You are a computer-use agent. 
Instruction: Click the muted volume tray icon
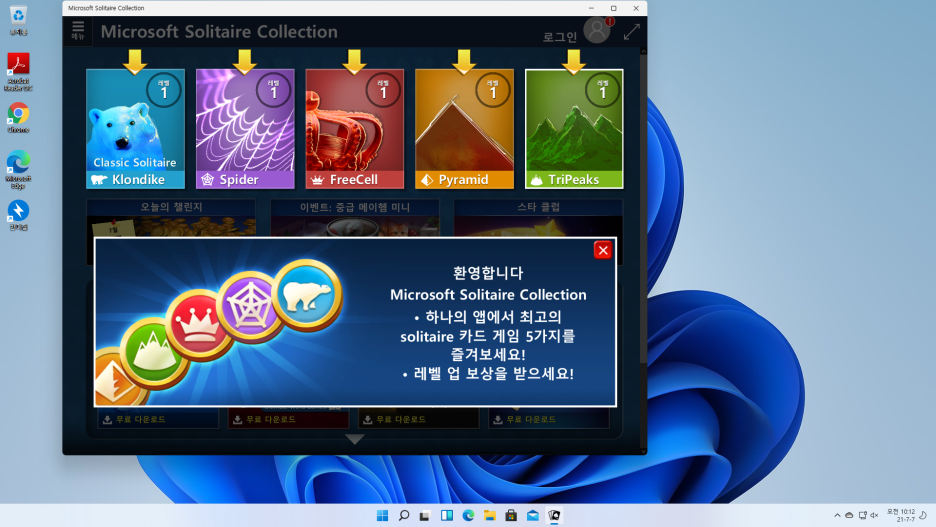[875, 516]
